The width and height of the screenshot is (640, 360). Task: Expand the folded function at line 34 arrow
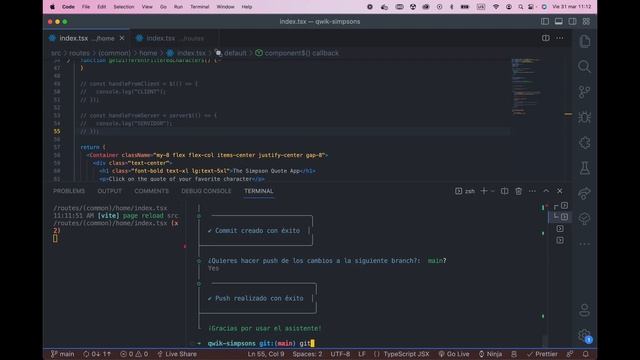click(68, 61)
